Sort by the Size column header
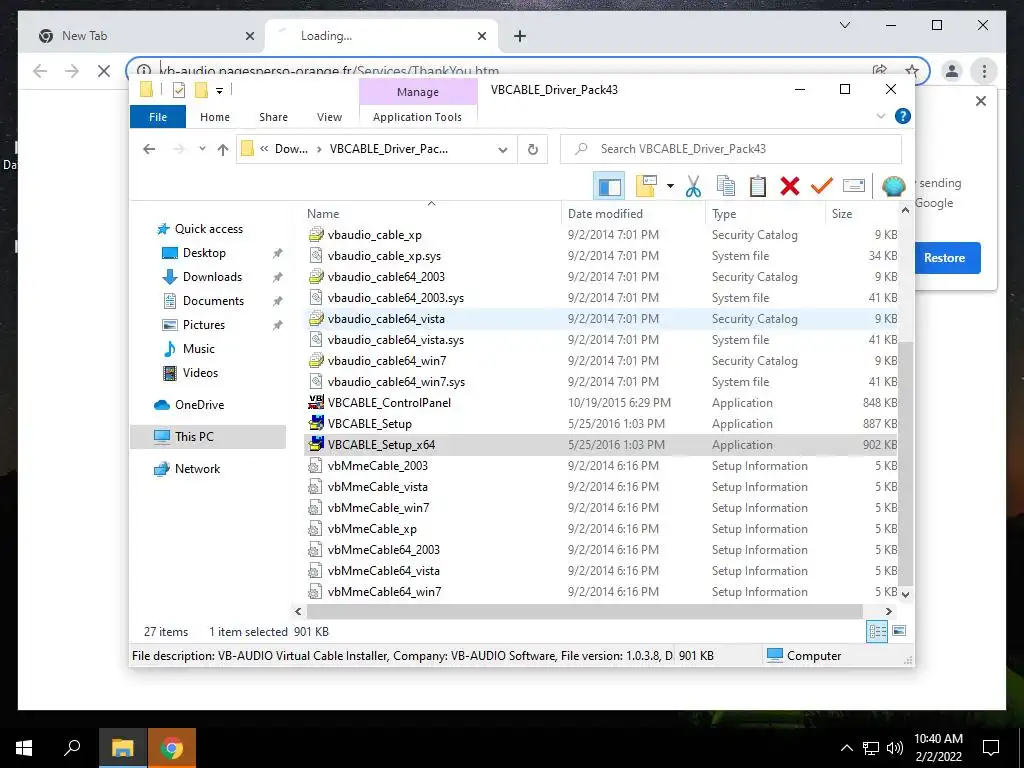The image size is (1024, 768). click(x=861, y=214)
